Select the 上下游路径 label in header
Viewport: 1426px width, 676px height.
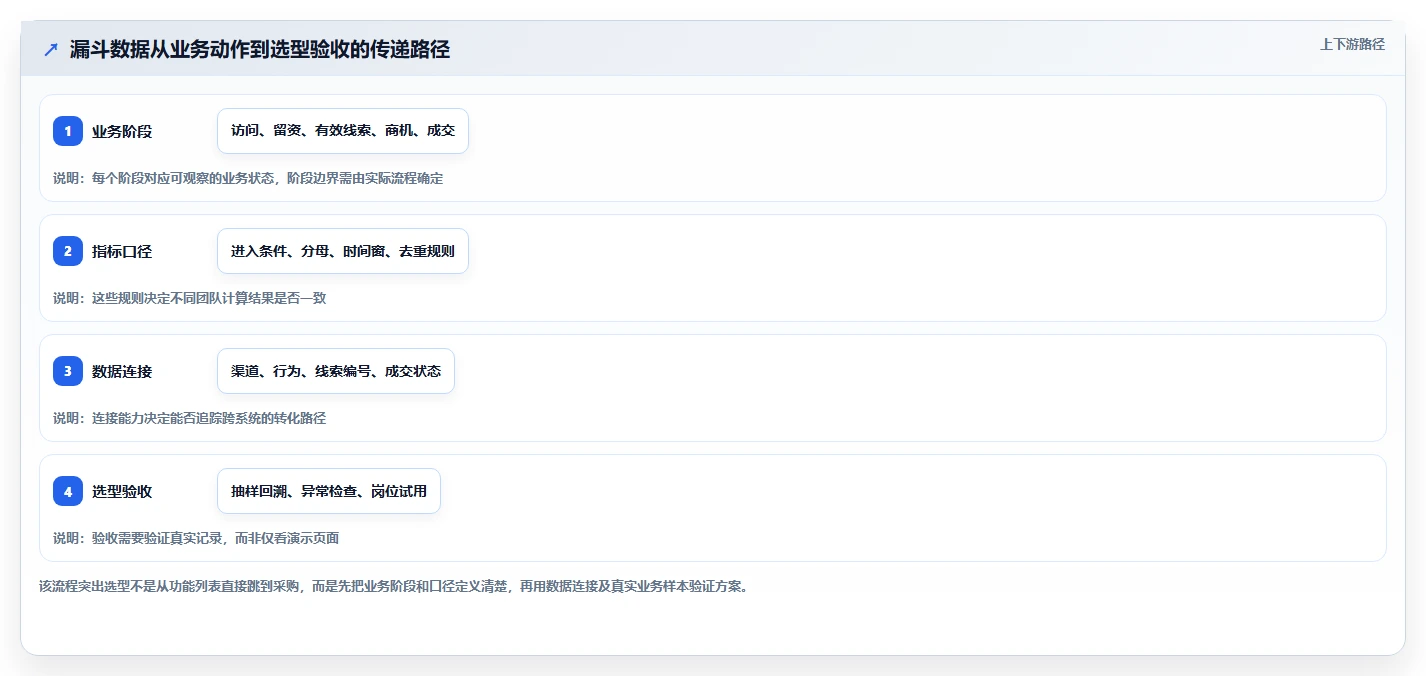point(1352,44)
